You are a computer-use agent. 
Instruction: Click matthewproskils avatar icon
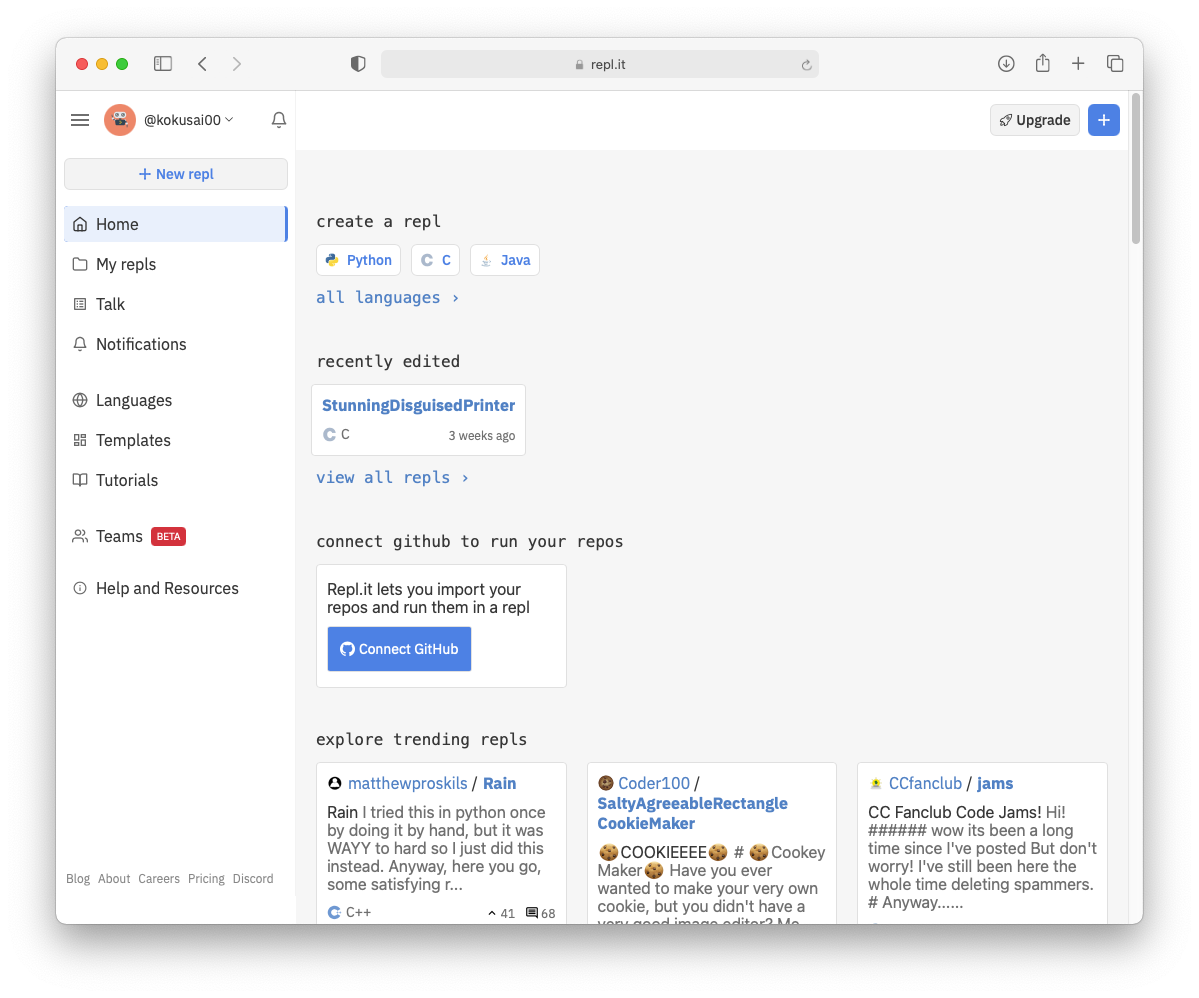click(x=335, y=783)
